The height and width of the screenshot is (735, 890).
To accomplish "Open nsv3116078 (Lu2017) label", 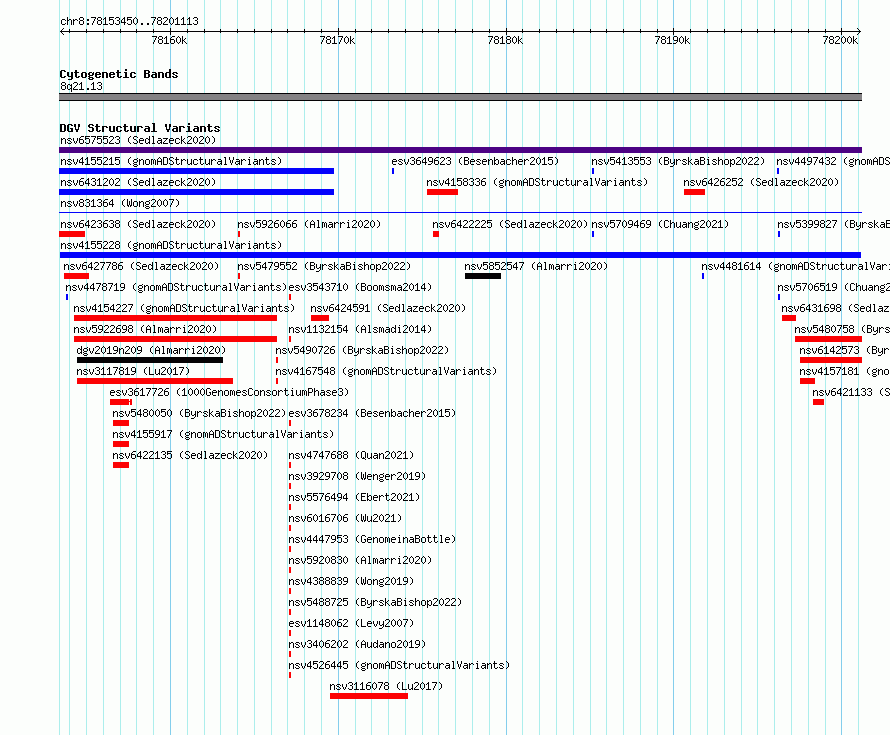I will point(386,686).
